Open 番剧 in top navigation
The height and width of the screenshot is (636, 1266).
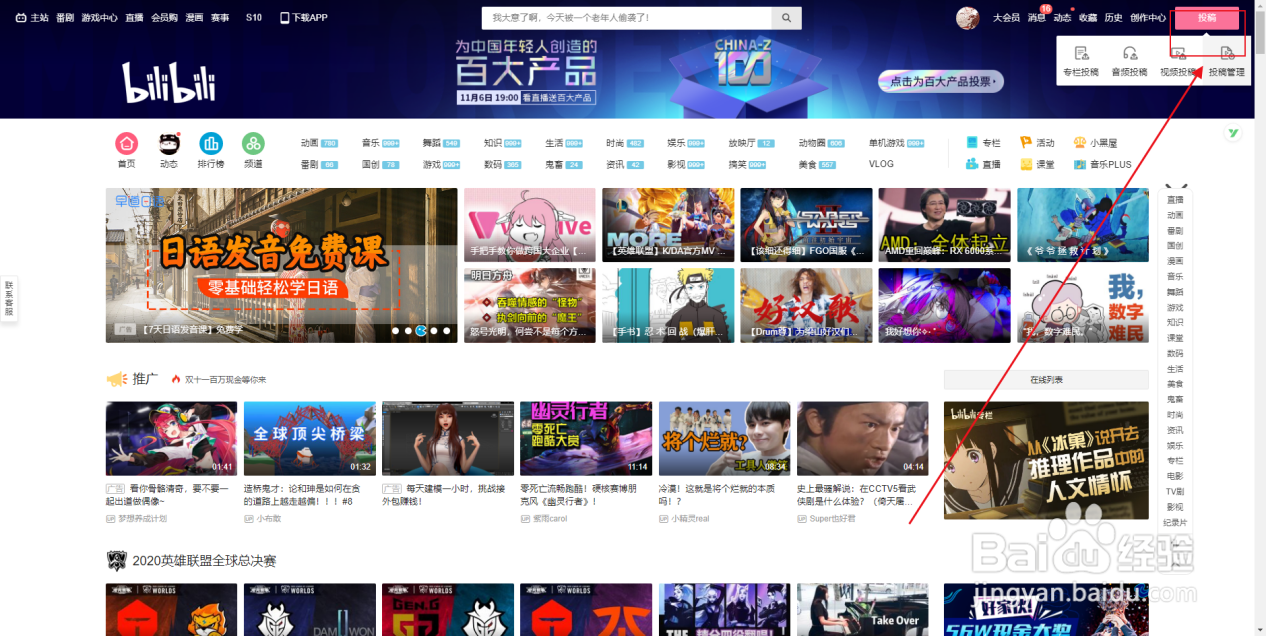click(65, 18)
